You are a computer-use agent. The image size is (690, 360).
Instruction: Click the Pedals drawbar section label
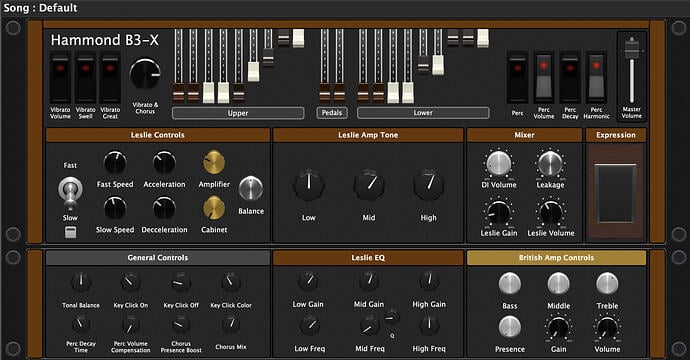point(332,113)
